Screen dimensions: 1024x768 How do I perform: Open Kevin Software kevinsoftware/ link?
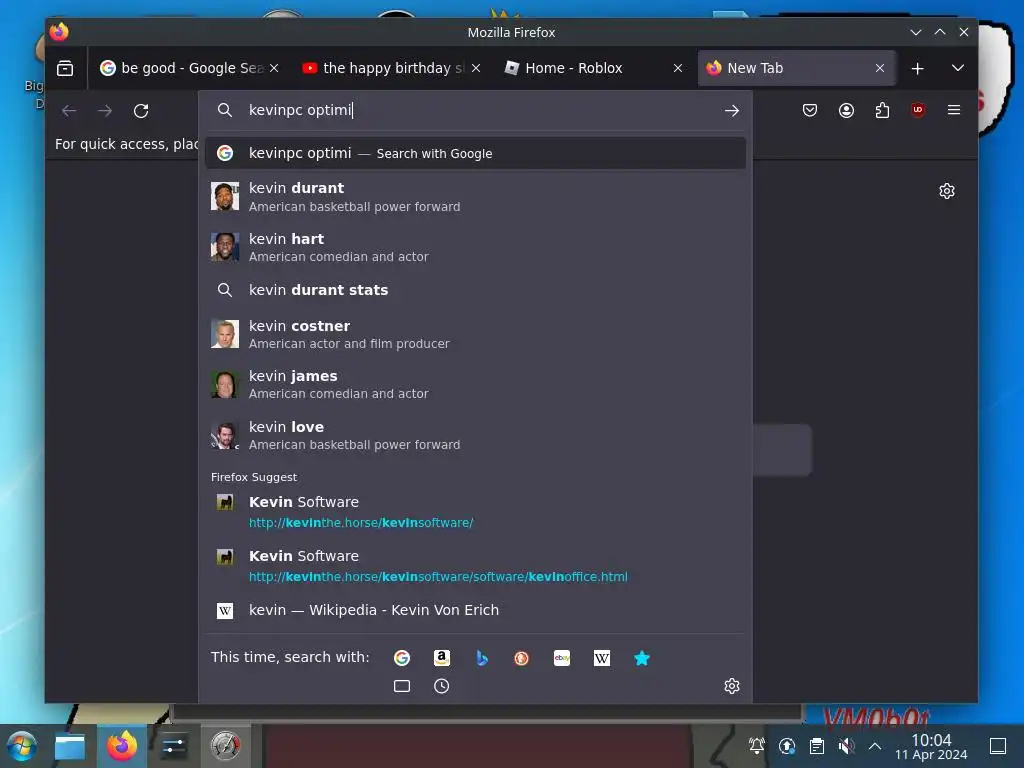tap(475, 511)
